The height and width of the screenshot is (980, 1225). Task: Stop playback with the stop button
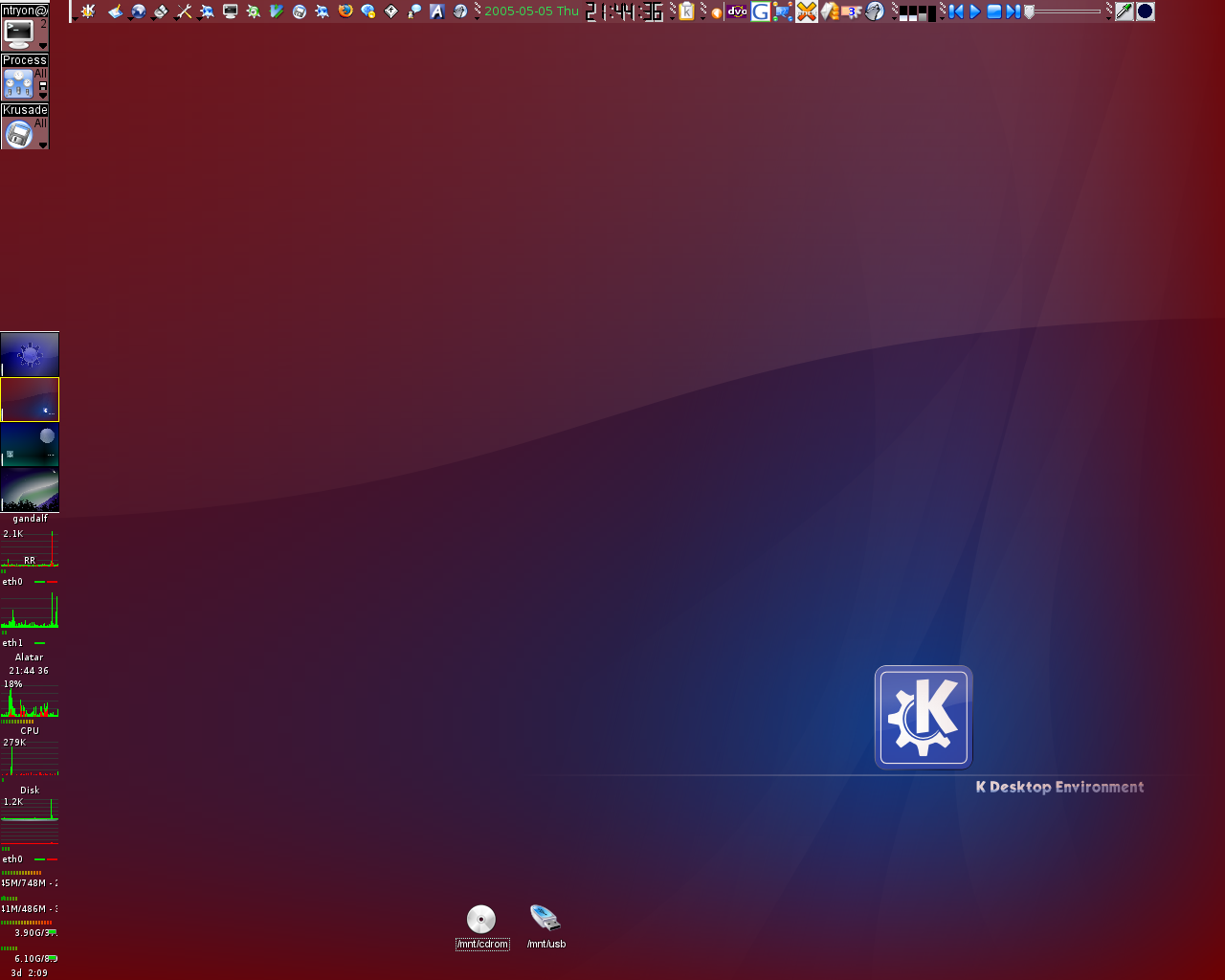(994, 11)
